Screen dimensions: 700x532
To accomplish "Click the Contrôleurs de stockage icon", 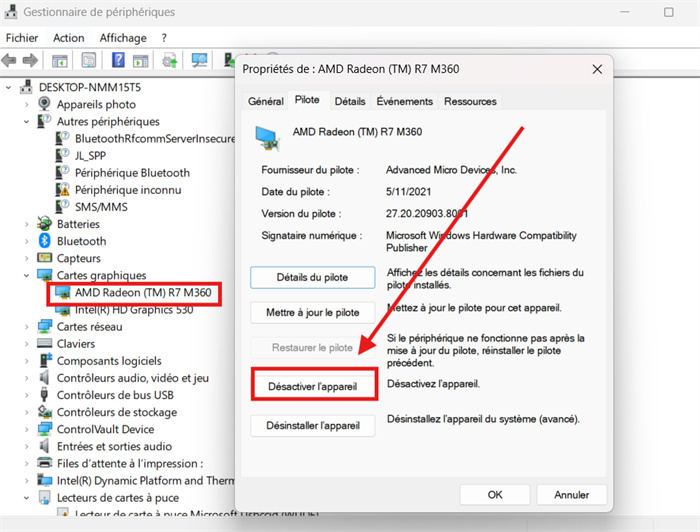I will [x=44, y=411].
